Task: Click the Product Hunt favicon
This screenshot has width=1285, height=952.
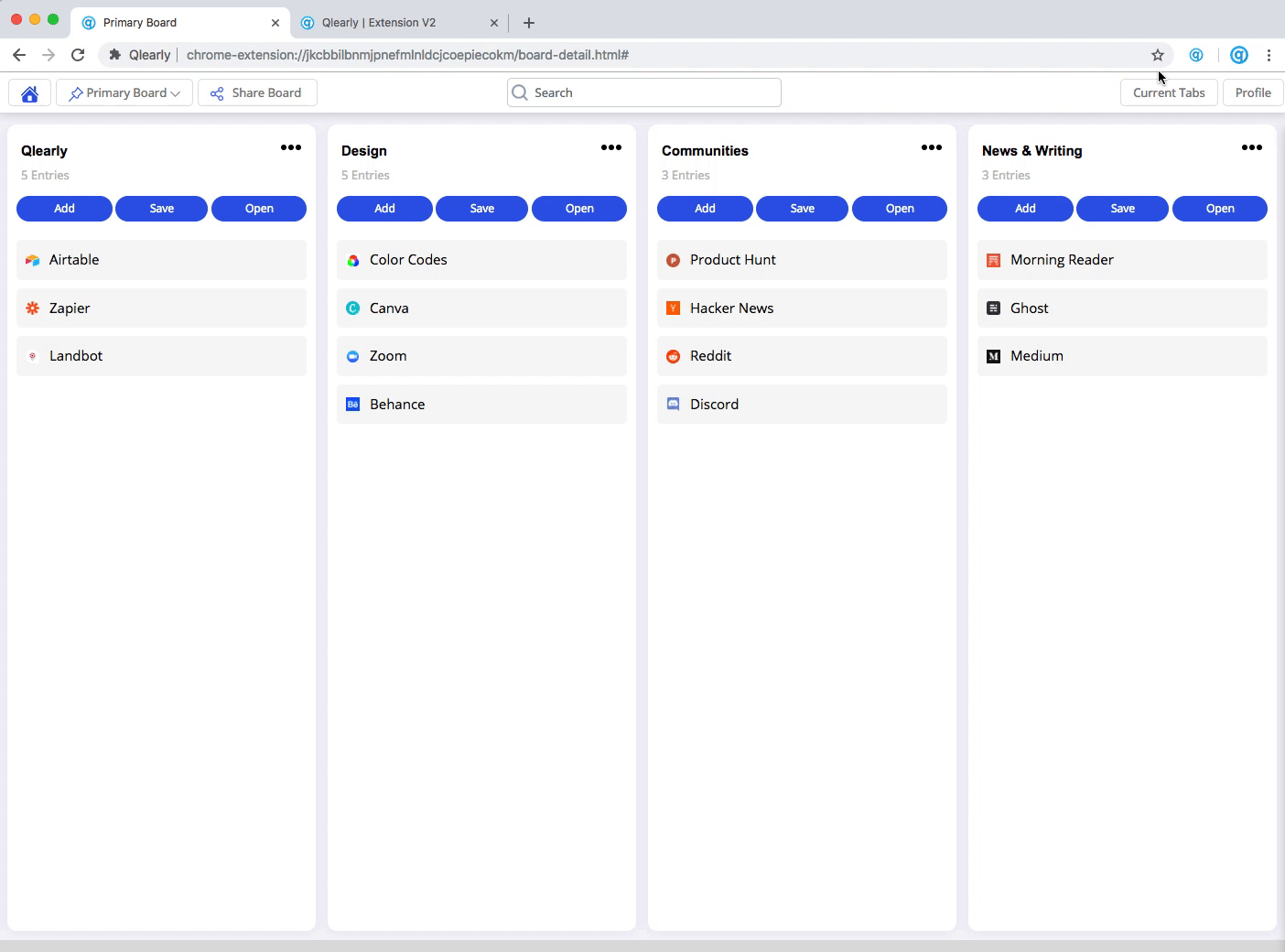Action: 673,261
